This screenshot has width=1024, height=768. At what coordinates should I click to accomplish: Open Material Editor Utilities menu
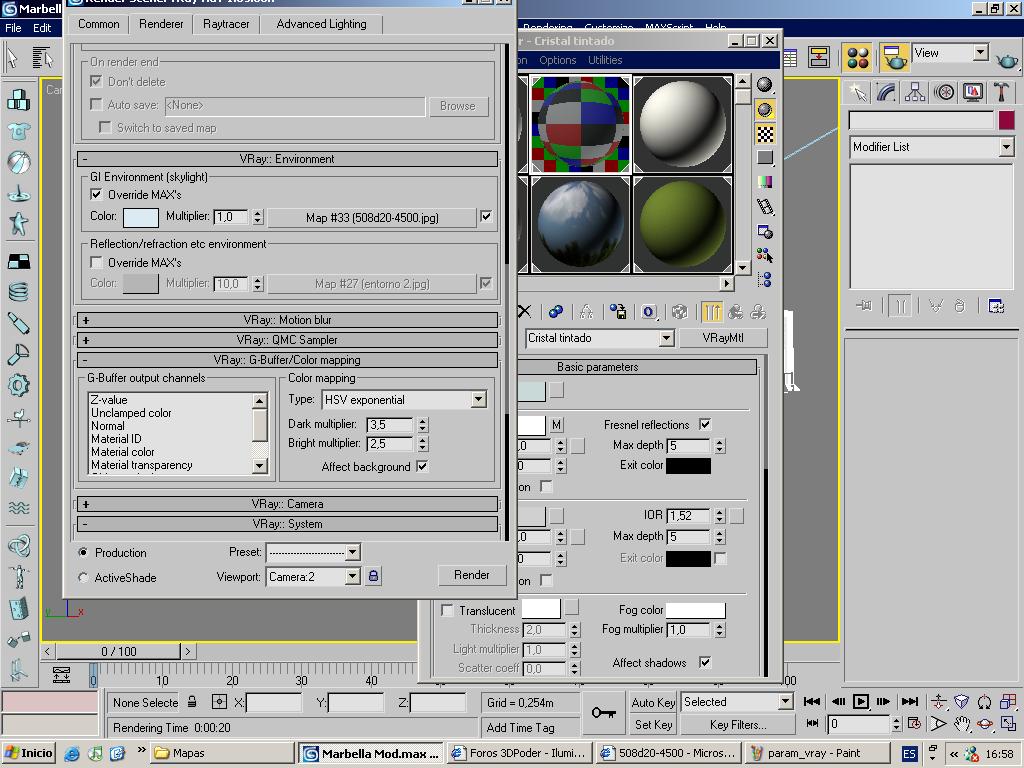[x=605, y=60]
